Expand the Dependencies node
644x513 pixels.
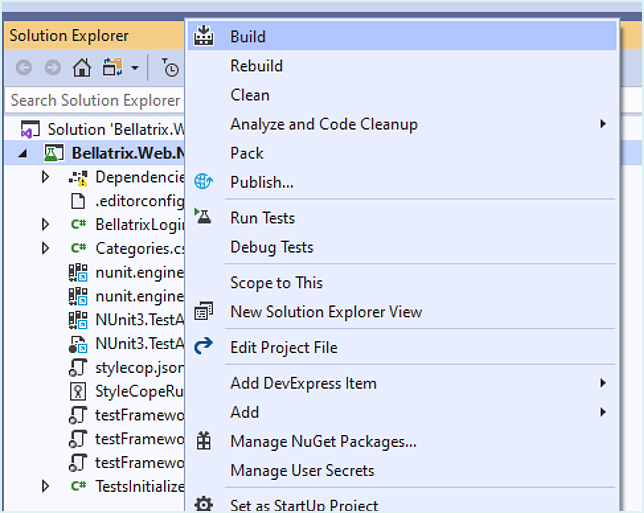coord(46,177)
